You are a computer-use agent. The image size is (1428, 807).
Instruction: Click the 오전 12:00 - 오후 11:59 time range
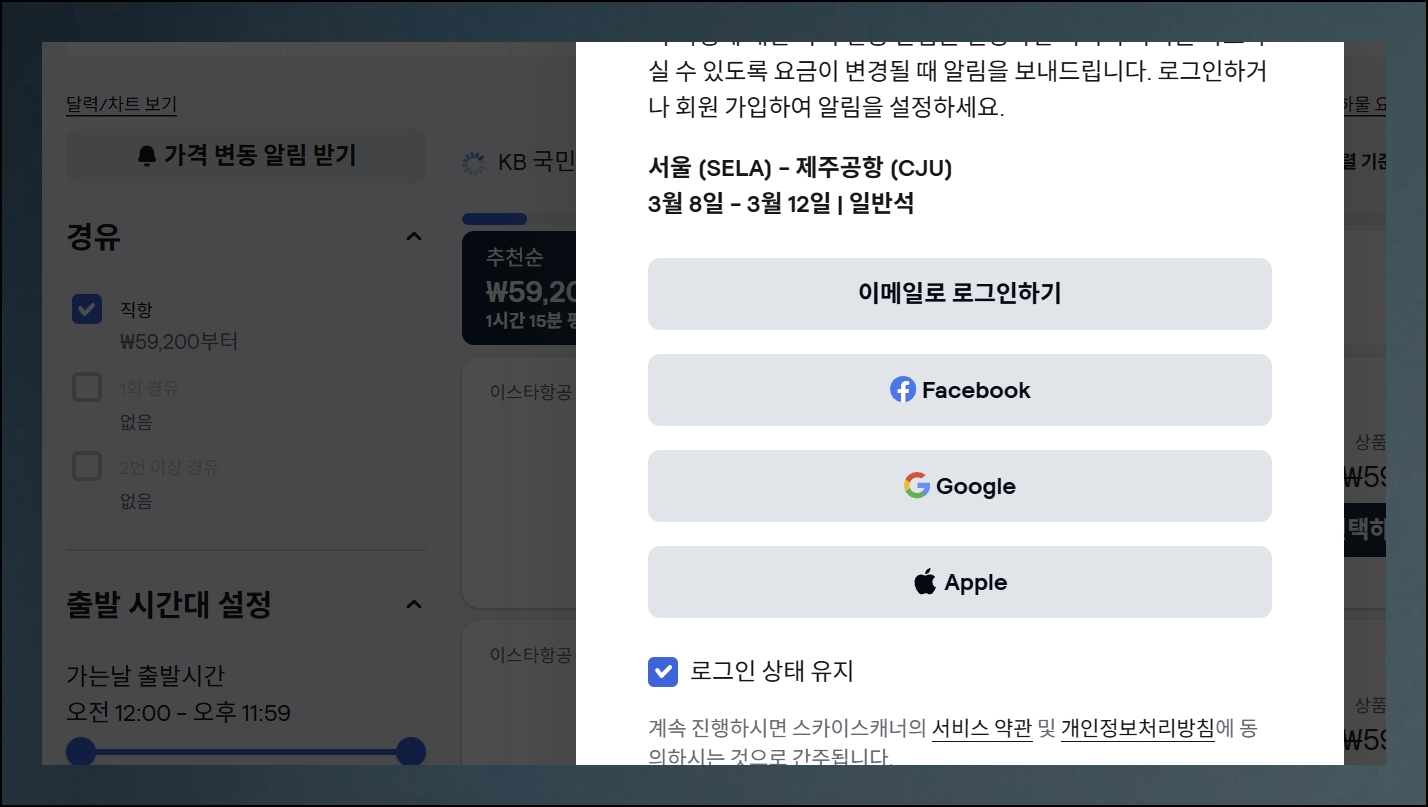tap(178, 713)
